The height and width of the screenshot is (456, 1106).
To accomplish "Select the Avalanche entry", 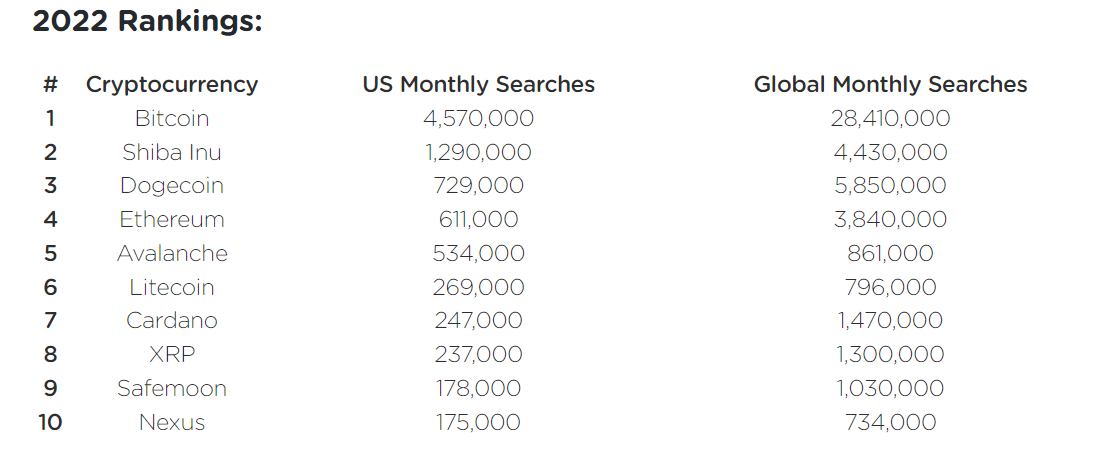I will [172, 253].
